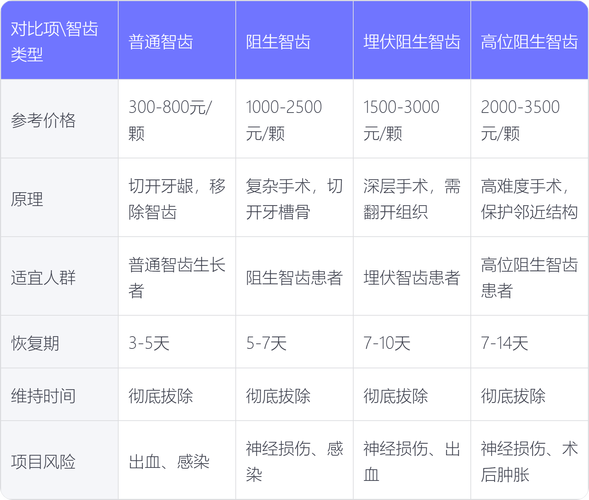Click the "1000-2500元/颗" price cell
The image size is (589, 500).
pos(294,119)
